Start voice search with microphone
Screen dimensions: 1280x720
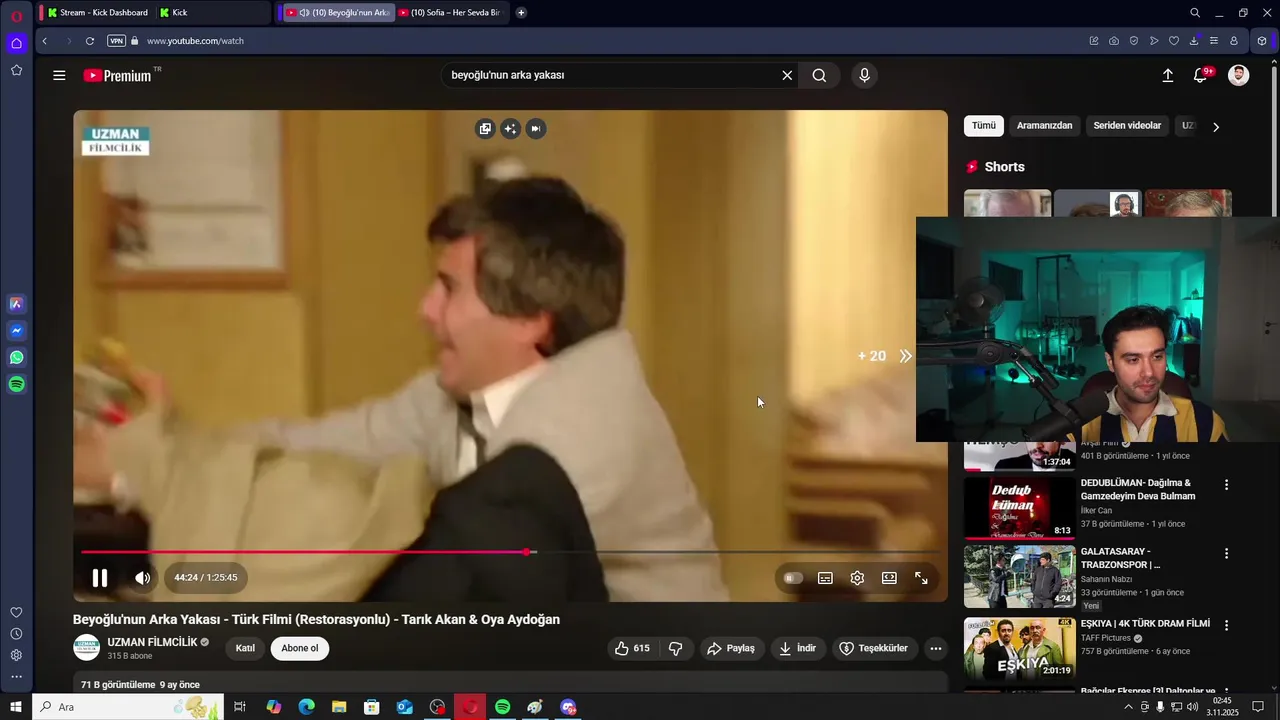(x=865, y=75)
